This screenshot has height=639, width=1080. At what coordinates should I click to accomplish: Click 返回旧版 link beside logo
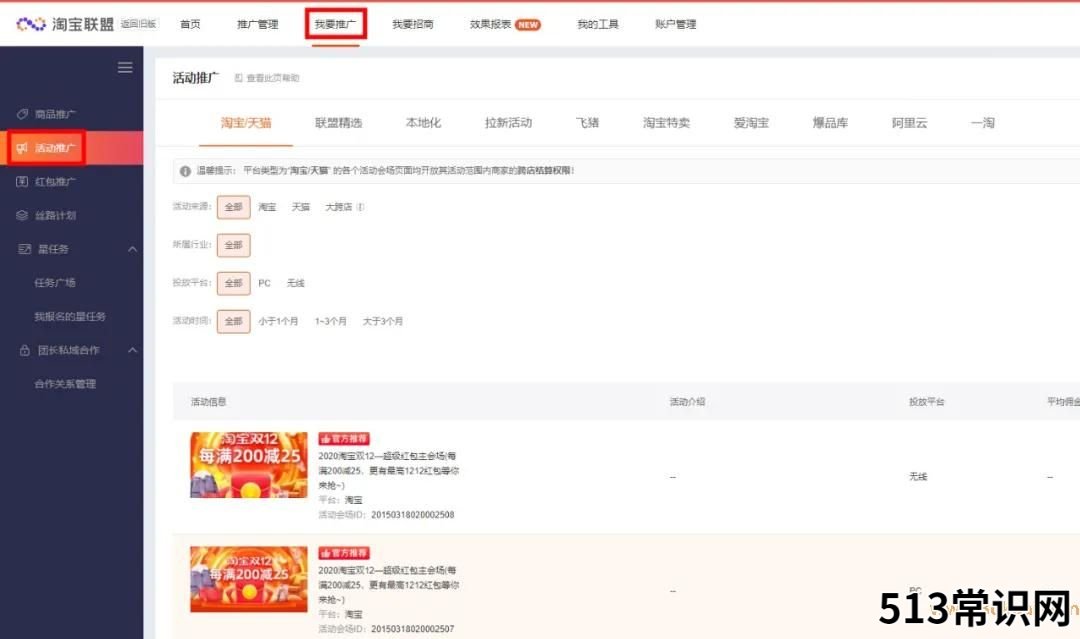click(x=138, y=24)
